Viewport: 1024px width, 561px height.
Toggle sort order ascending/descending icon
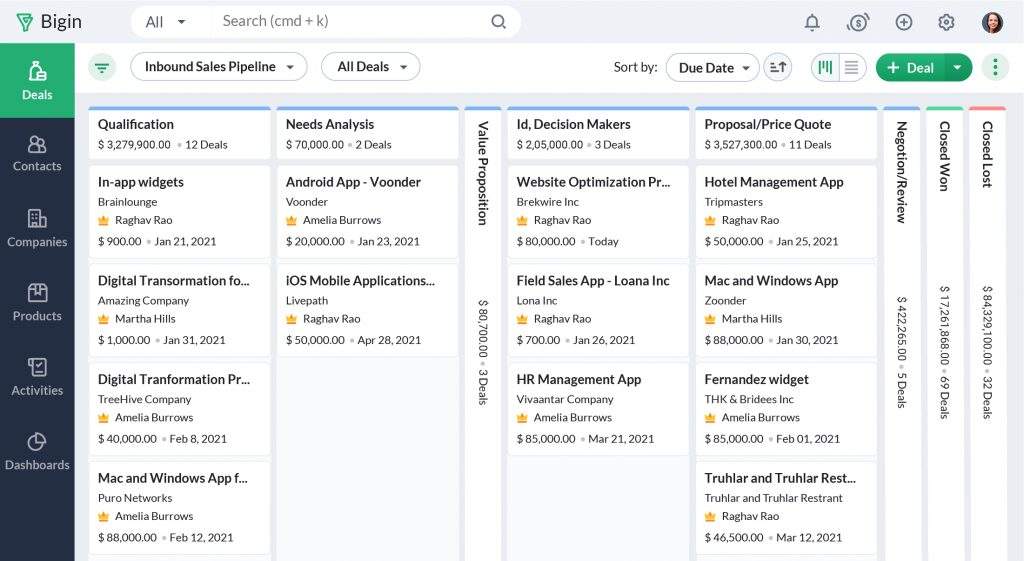(778, 67)
